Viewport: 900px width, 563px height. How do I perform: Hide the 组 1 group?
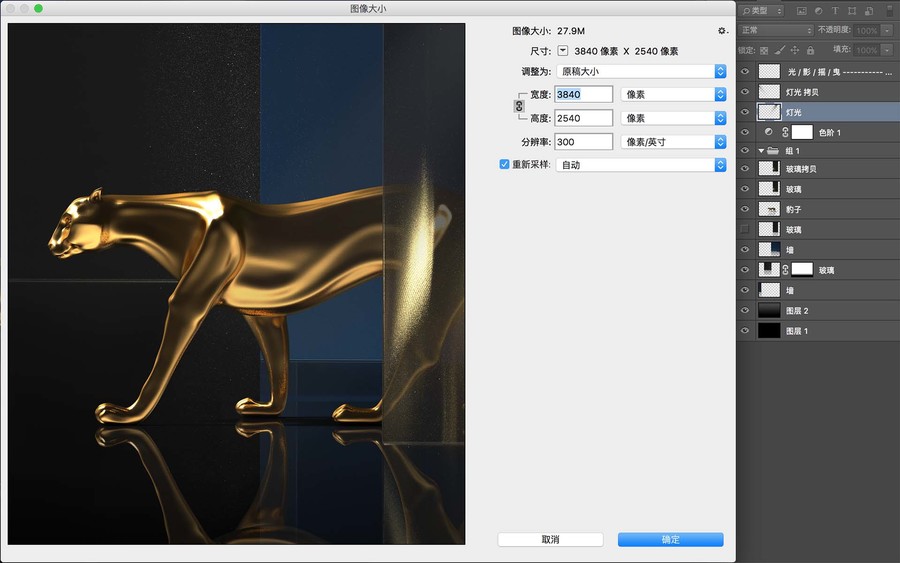pos(745,150)
